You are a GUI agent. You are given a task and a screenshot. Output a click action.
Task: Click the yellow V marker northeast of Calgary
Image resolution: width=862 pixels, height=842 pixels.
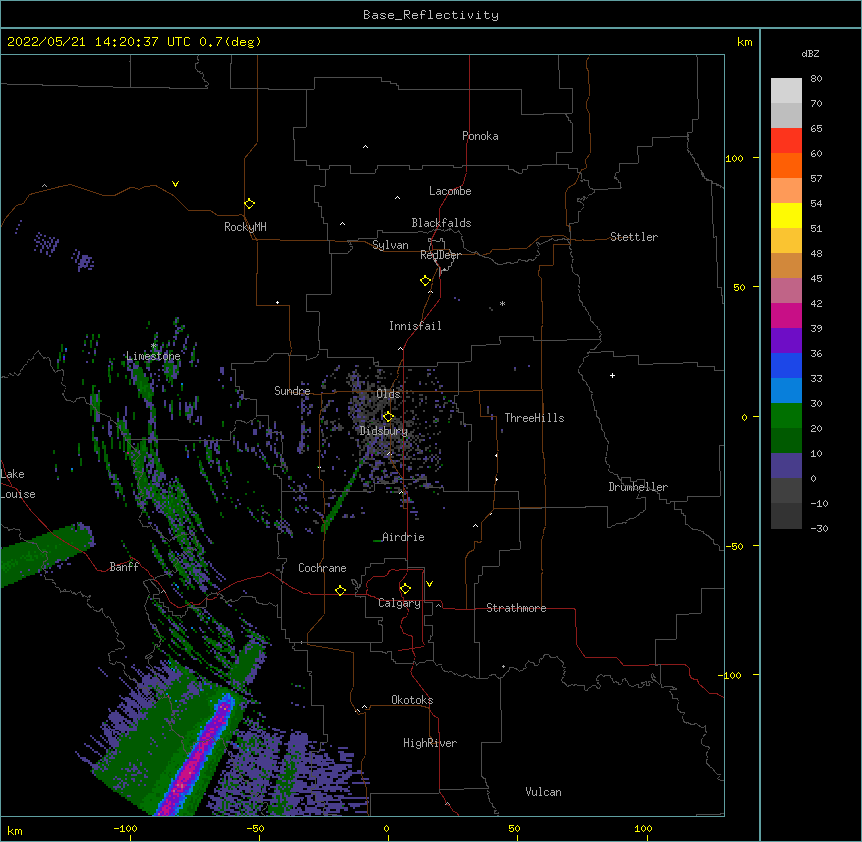pos(429,584)
